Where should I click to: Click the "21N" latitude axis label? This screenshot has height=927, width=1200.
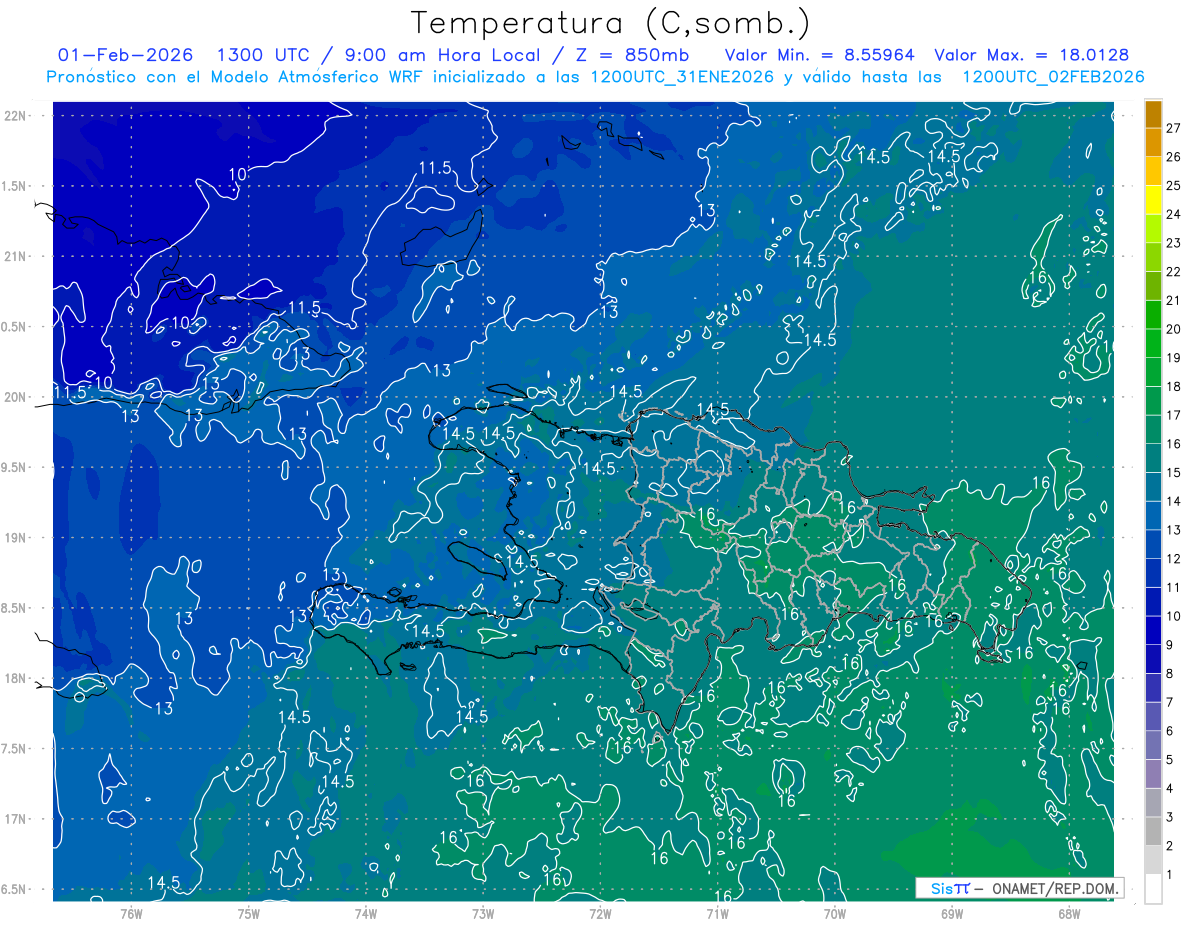[15, 256]
